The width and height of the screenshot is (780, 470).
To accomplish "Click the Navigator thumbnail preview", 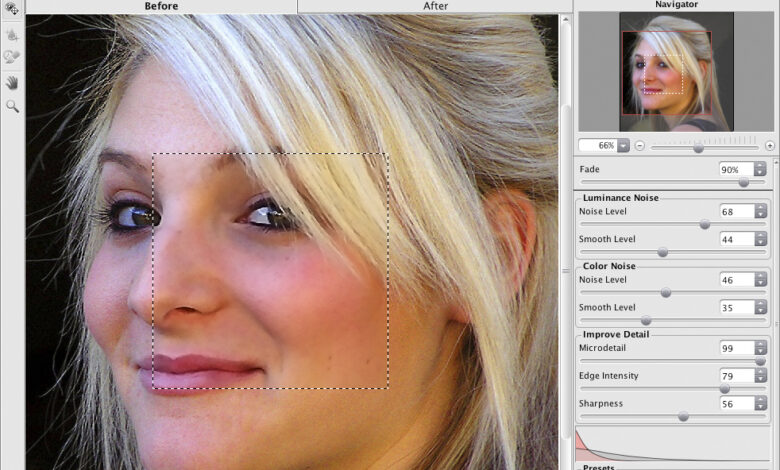I will click(666, 71).
